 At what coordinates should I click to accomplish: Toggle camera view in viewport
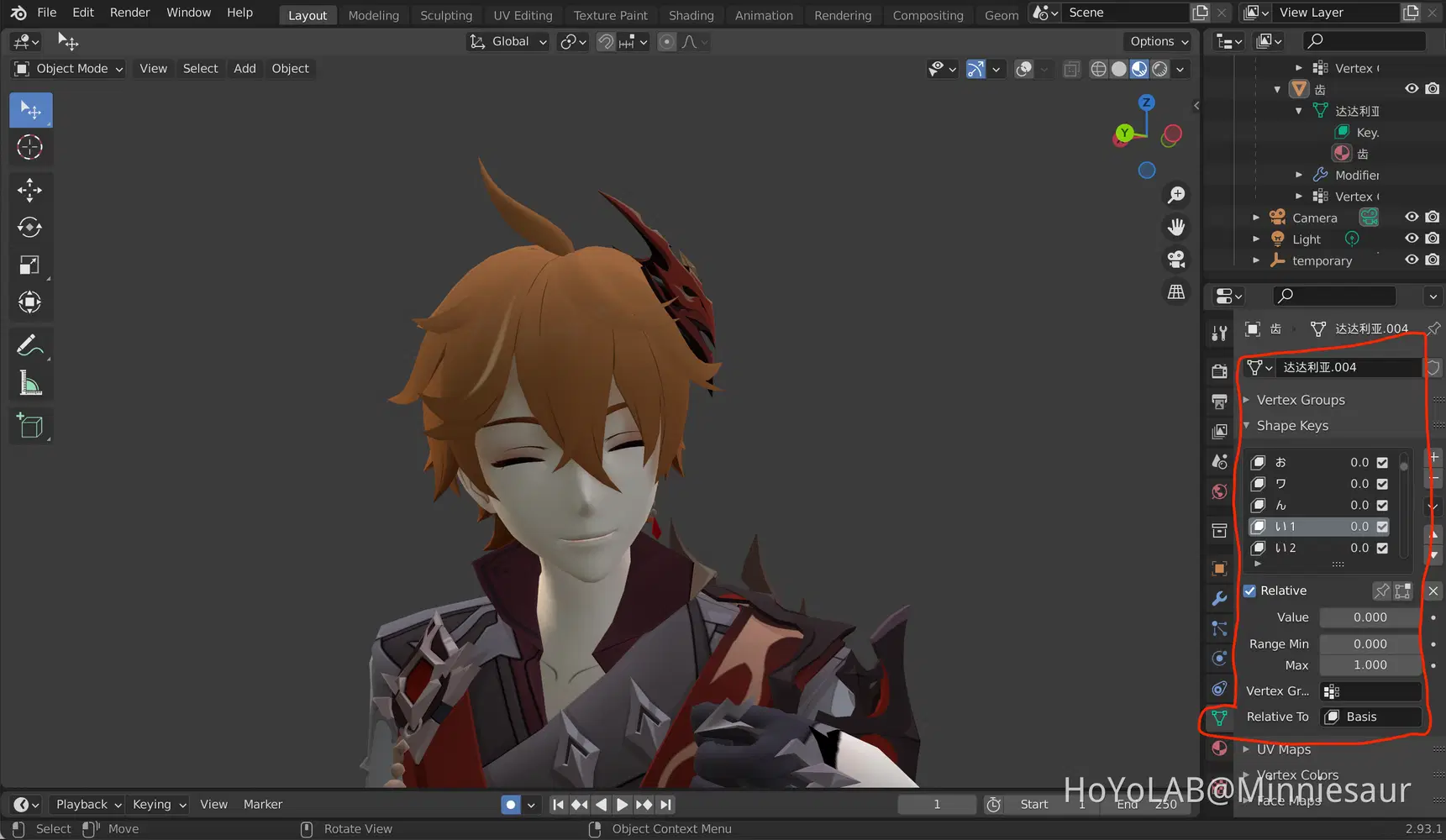(1176, 260)
